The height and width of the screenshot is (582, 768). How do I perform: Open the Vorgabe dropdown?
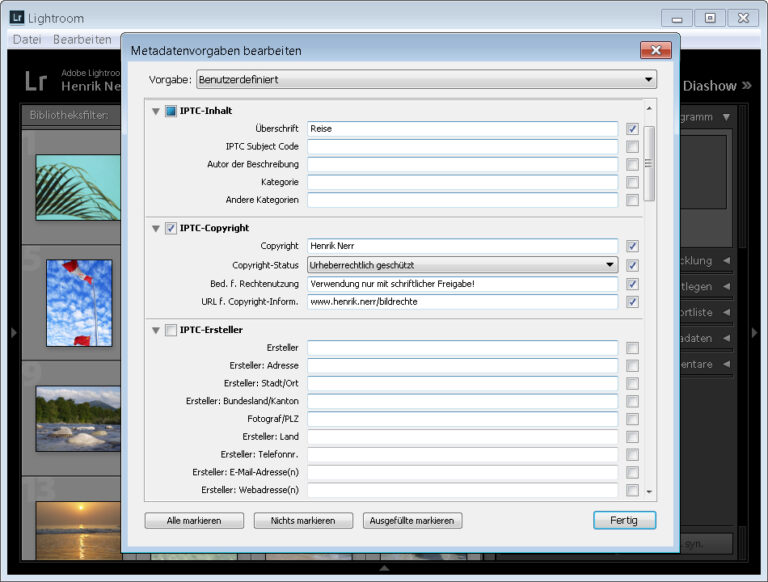[x=426, y=79]
